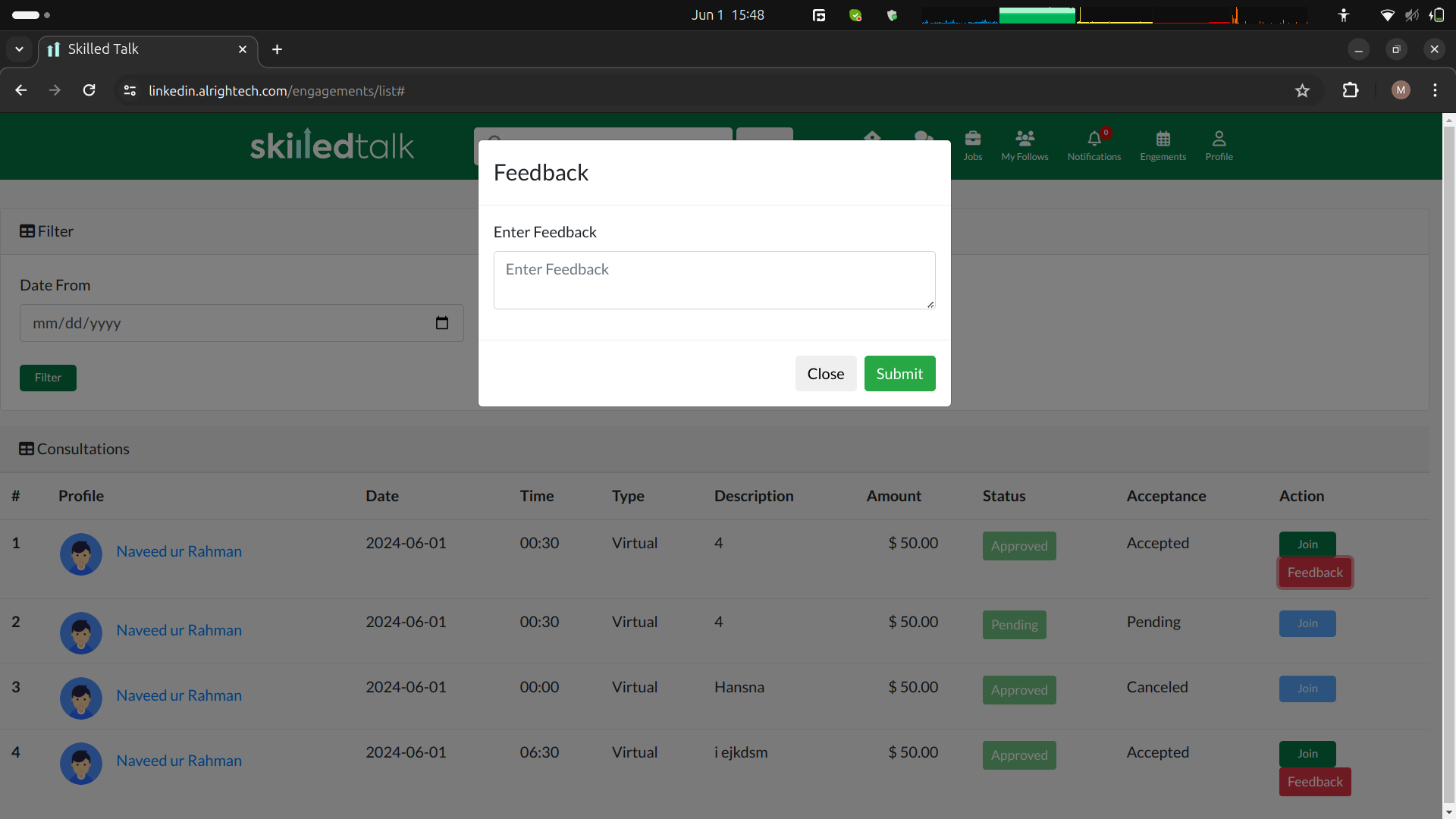Bookmark this page with star icon
Viewport: 1456px width, 819px height.
point(1302,91)
